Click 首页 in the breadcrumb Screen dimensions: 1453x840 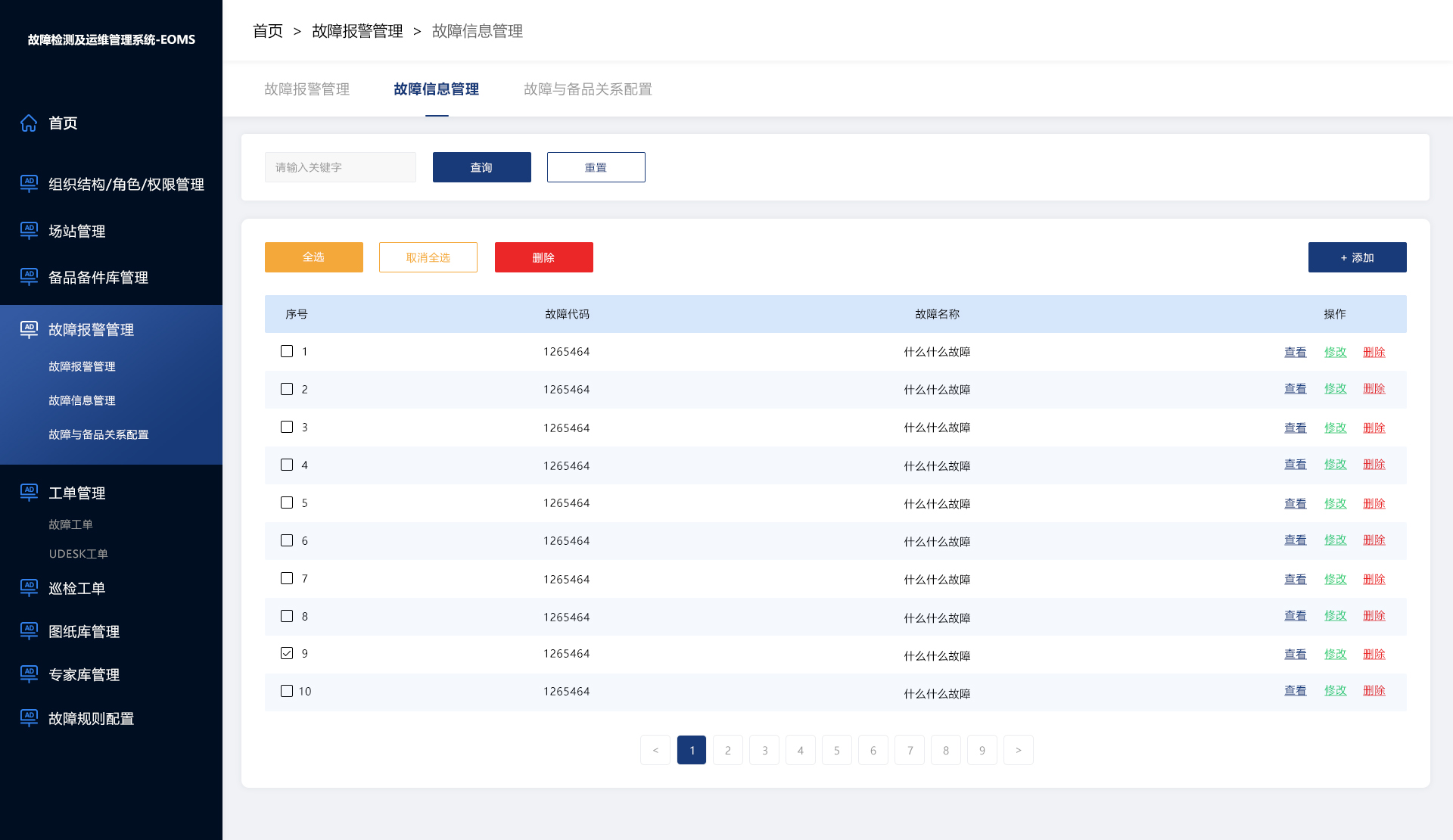268,31
